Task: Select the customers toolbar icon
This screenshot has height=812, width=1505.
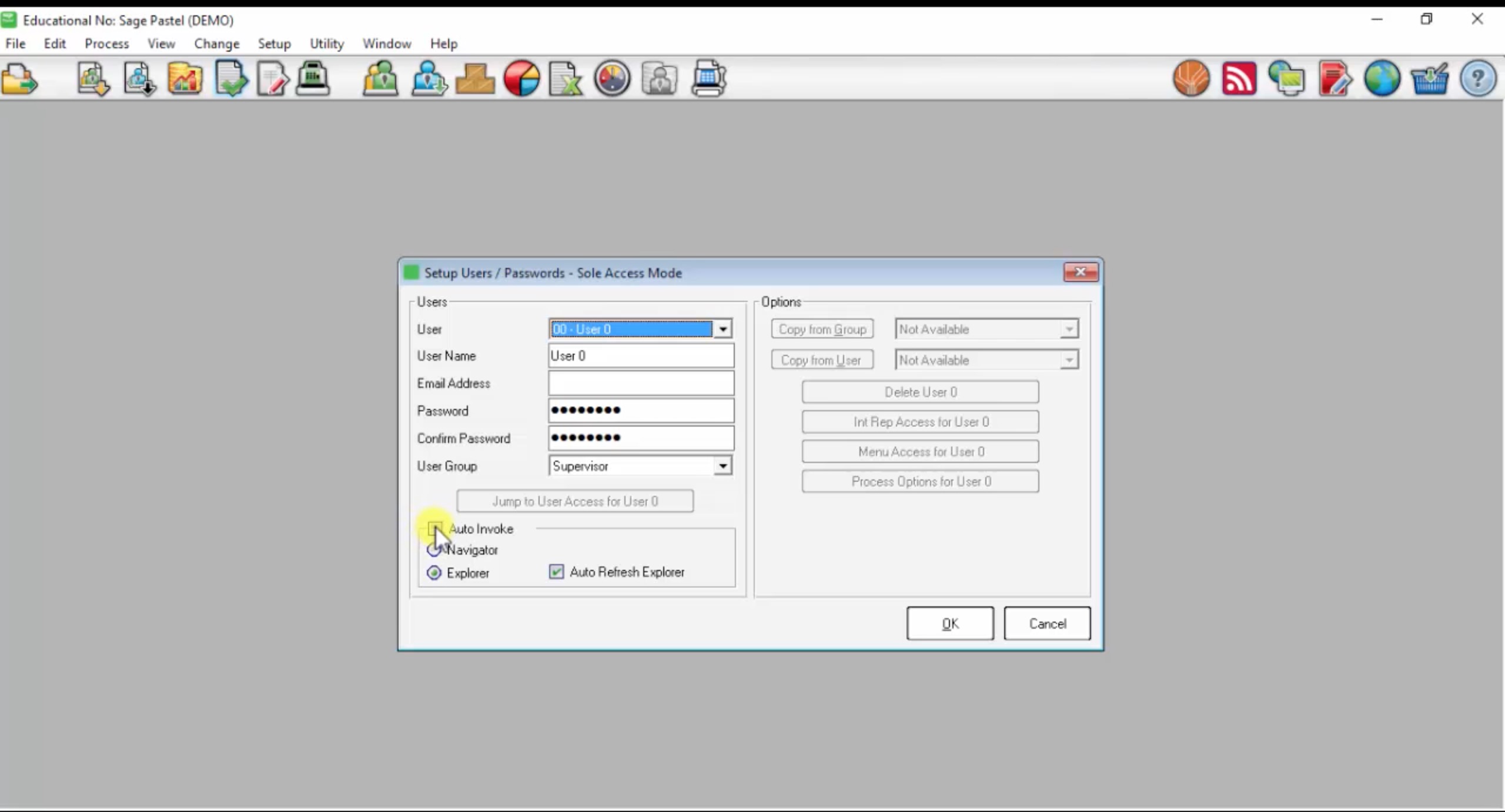Action: (380, 78)
